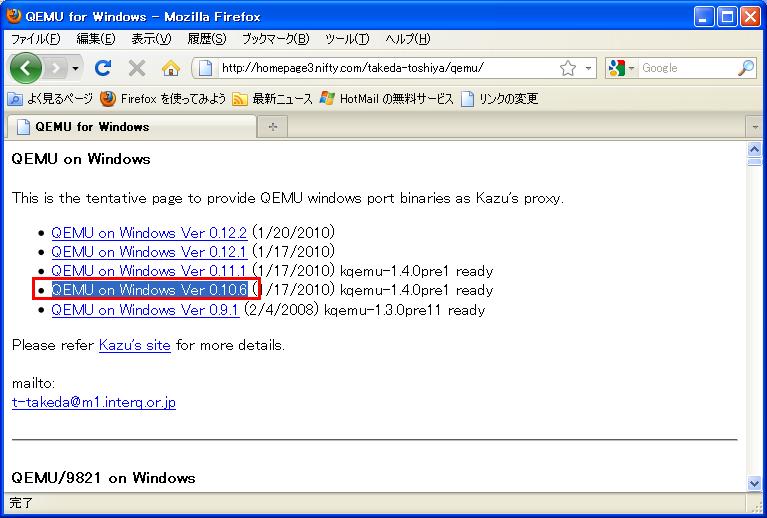
Task: Open the Google search engine selector
Action: (621, 68)
